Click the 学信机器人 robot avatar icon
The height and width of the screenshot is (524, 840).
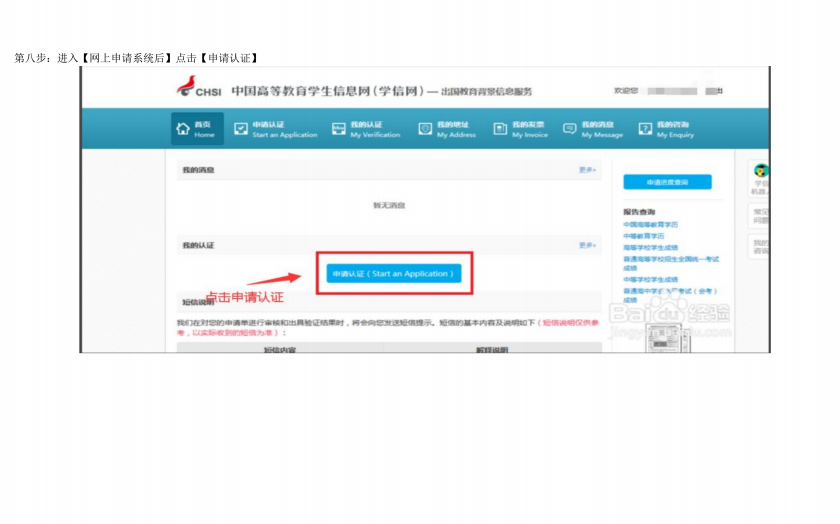coord(761,171)
